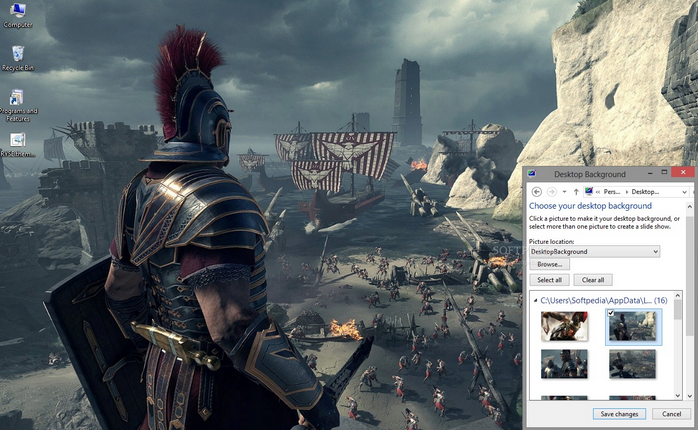This screenshot has height=430, width=698.
Task: Click the Select all button
Action: click(549, 280)
